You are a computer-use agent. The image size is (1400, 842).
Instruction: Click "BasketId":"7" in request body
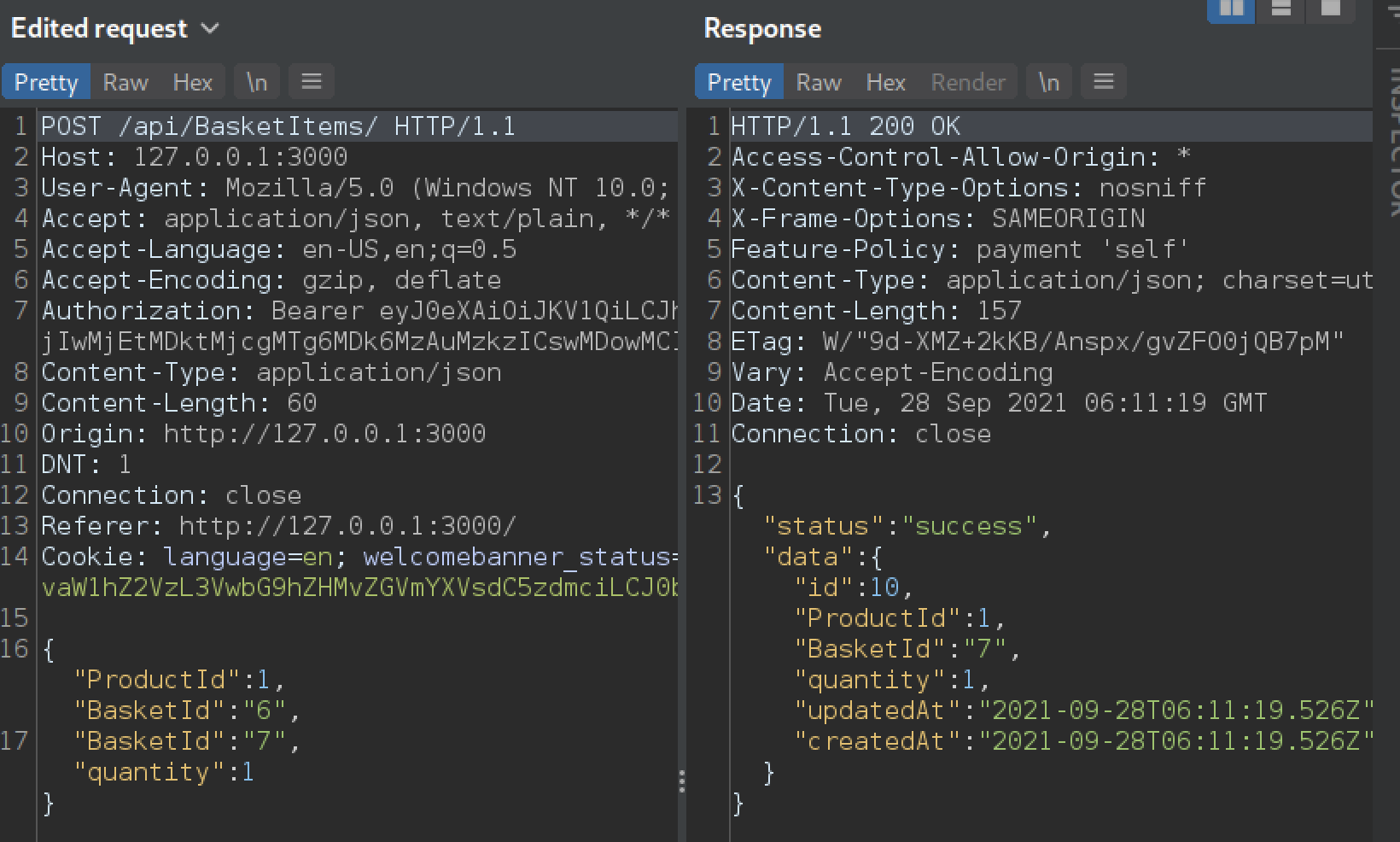pyautogui.click(x=187, y=741)
